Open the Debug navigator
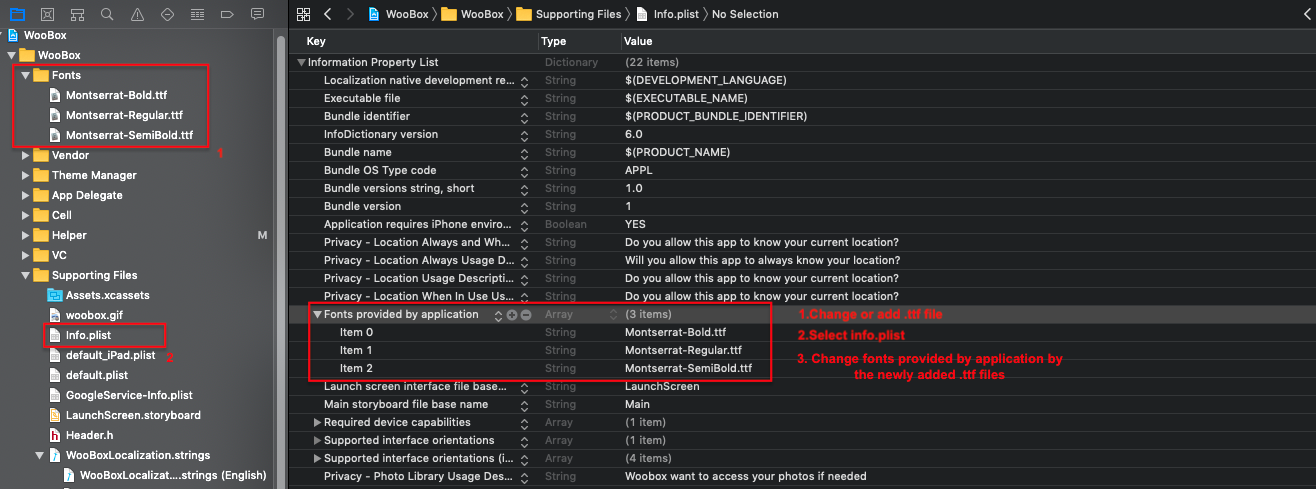 [197, 14]
